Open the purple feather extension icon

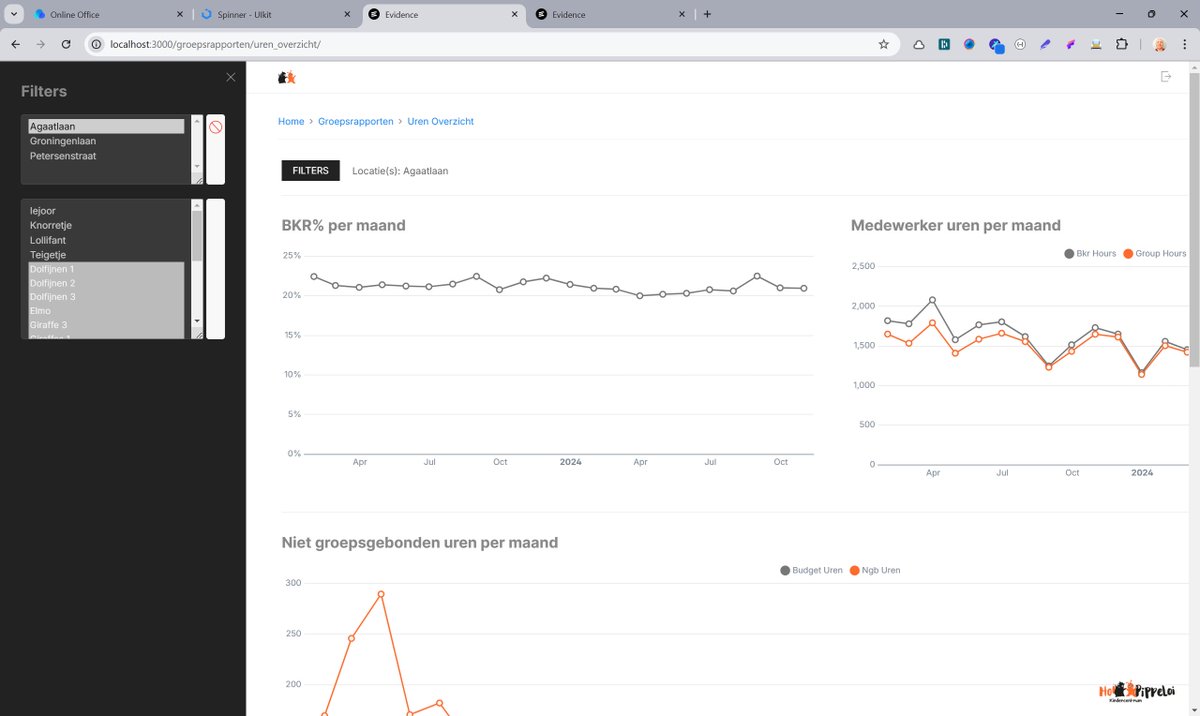click(x=1045, y=44)
